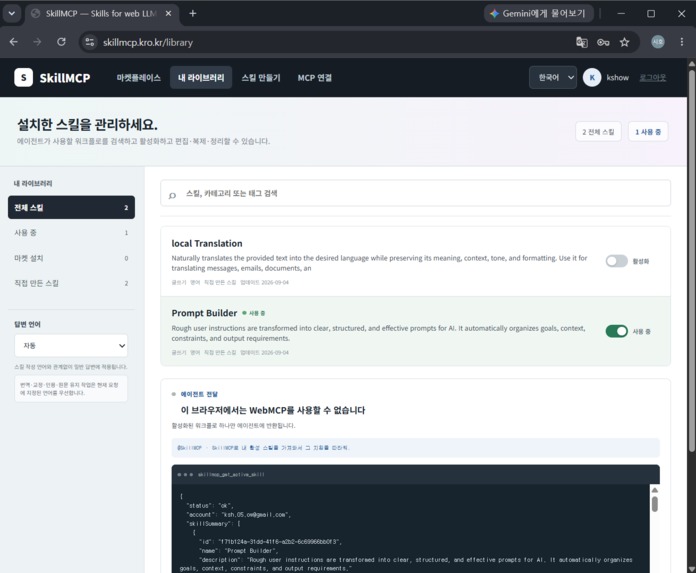Open the password manager key icon
The width and height of the screenshot is (696, 573).
603,42
